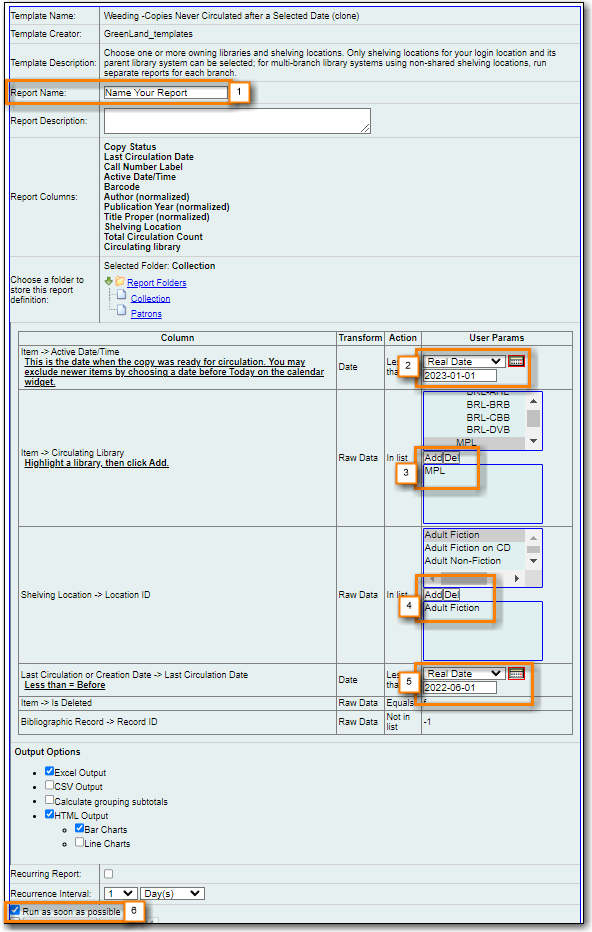Click the document icon beside Patrons folder
The height and width of the screenshot is (932, 592).
(x=121, y=310)
